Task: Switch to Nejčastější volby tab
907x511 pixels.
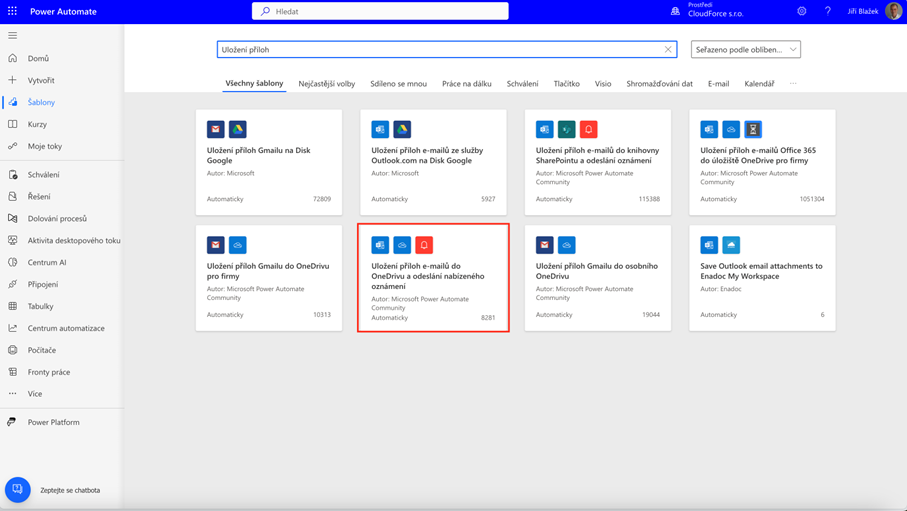Action: coord(327,84)
